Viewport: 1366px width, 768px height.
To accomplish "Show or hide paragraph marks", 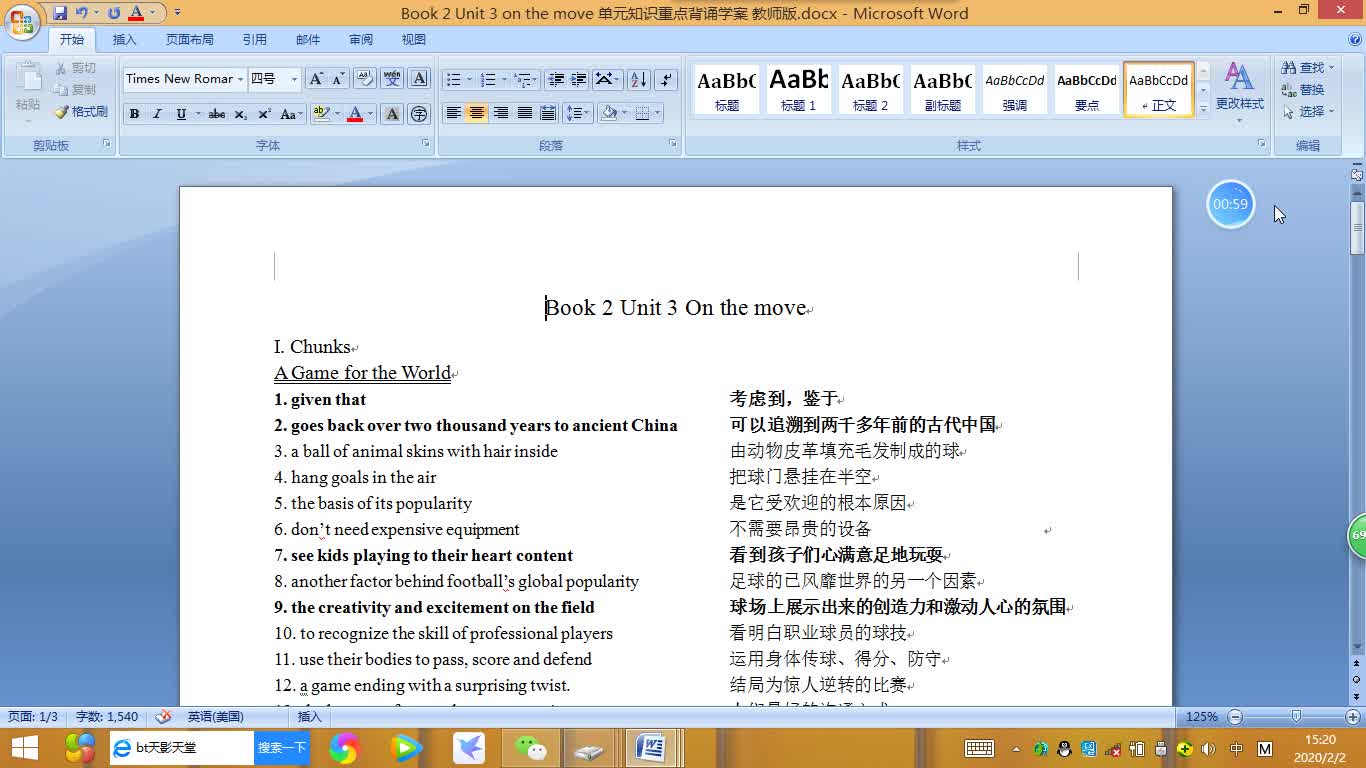I will 666,79.
